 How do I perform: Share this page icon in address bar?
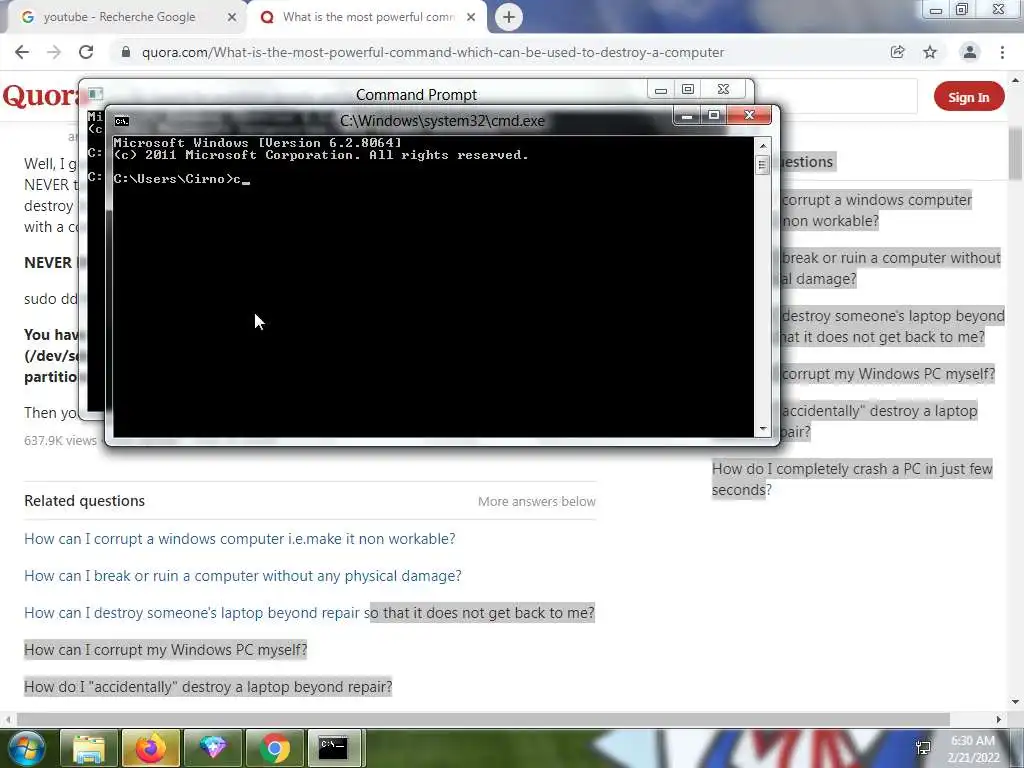point(897,52)
